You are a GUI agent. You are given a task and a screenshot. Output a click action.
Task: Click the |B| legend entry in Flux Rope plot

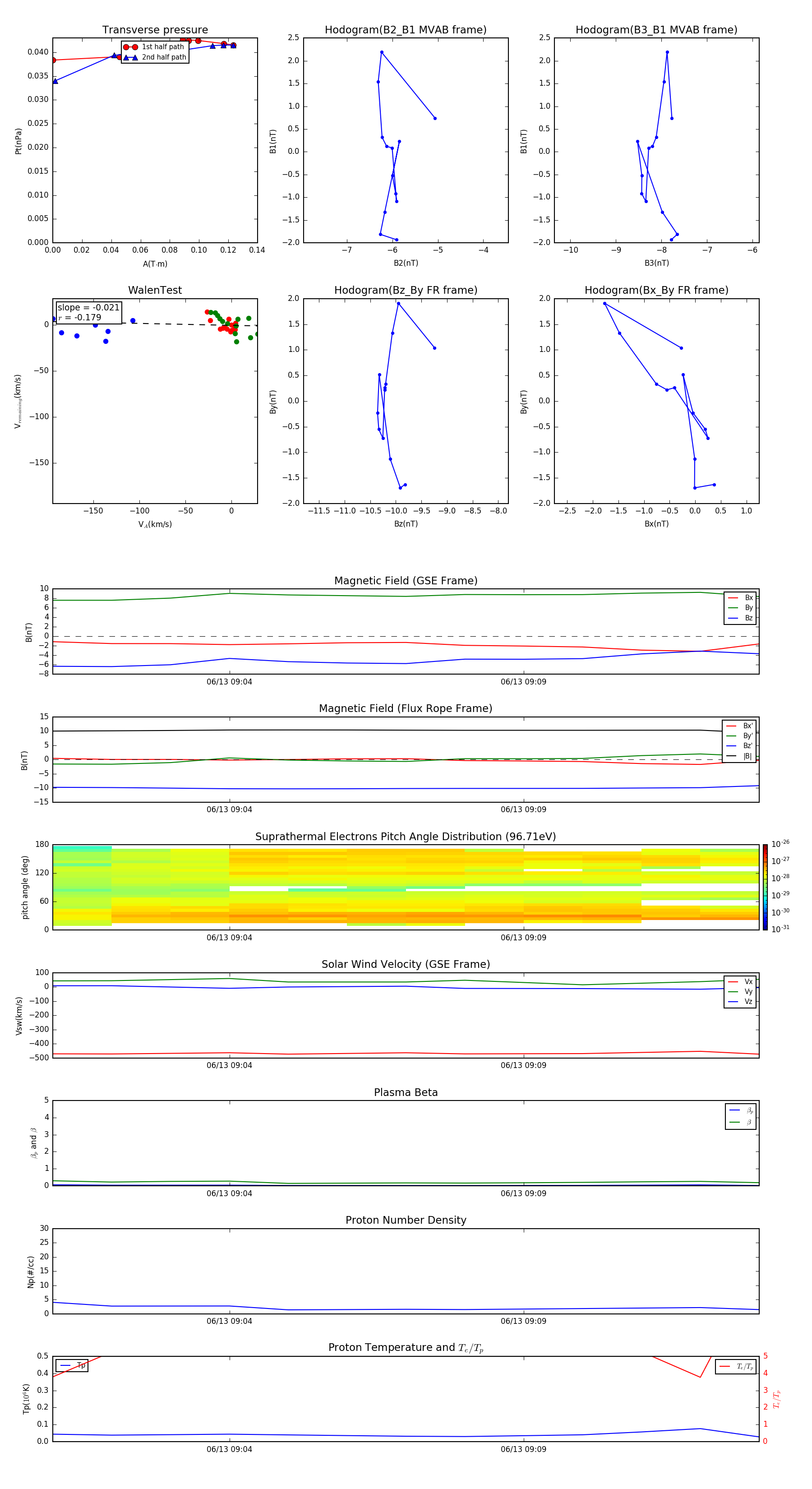point(739,756)
